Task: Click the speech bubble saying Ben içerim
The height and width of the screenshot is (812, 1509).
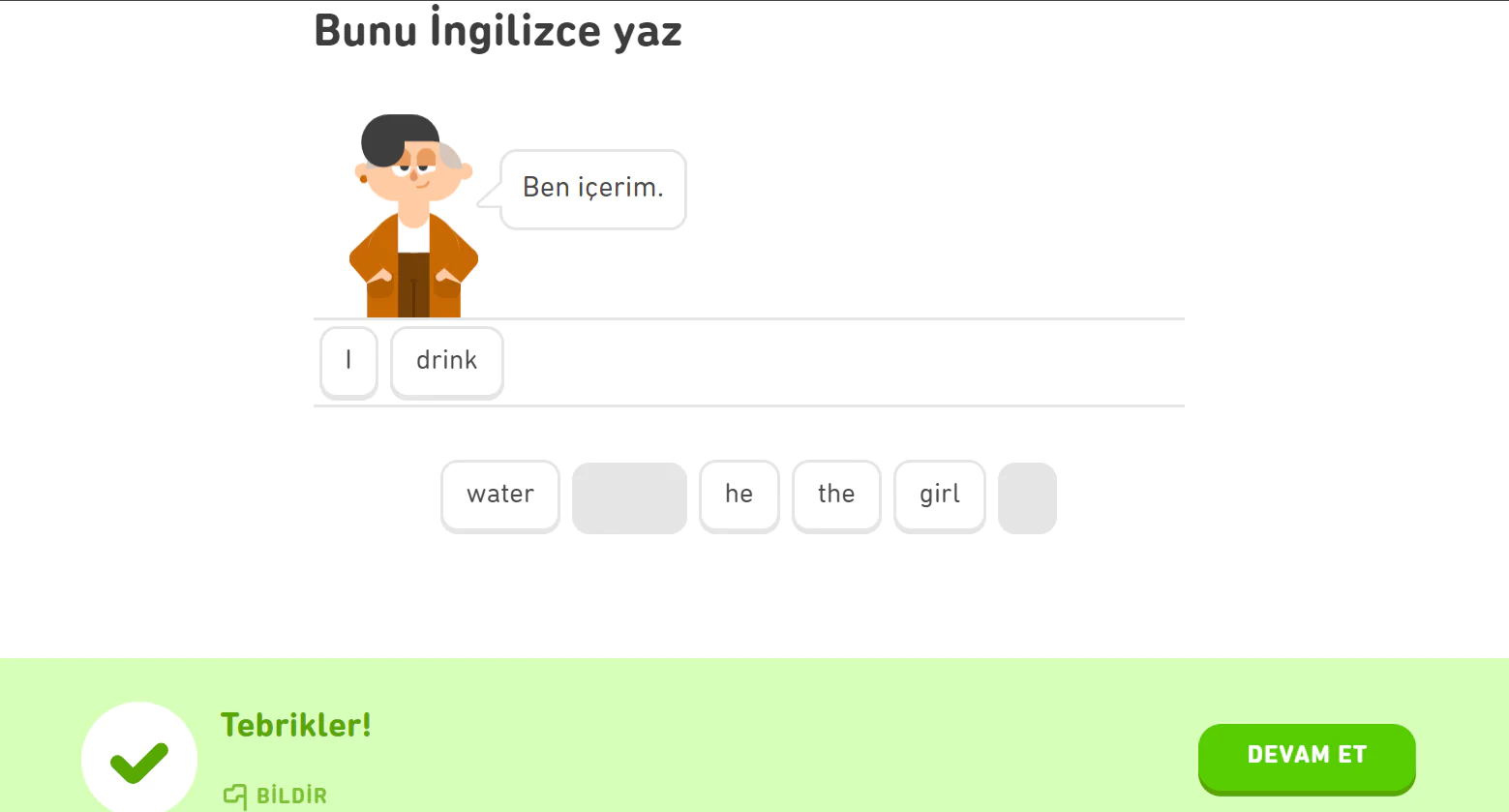Action: [591, 189]
